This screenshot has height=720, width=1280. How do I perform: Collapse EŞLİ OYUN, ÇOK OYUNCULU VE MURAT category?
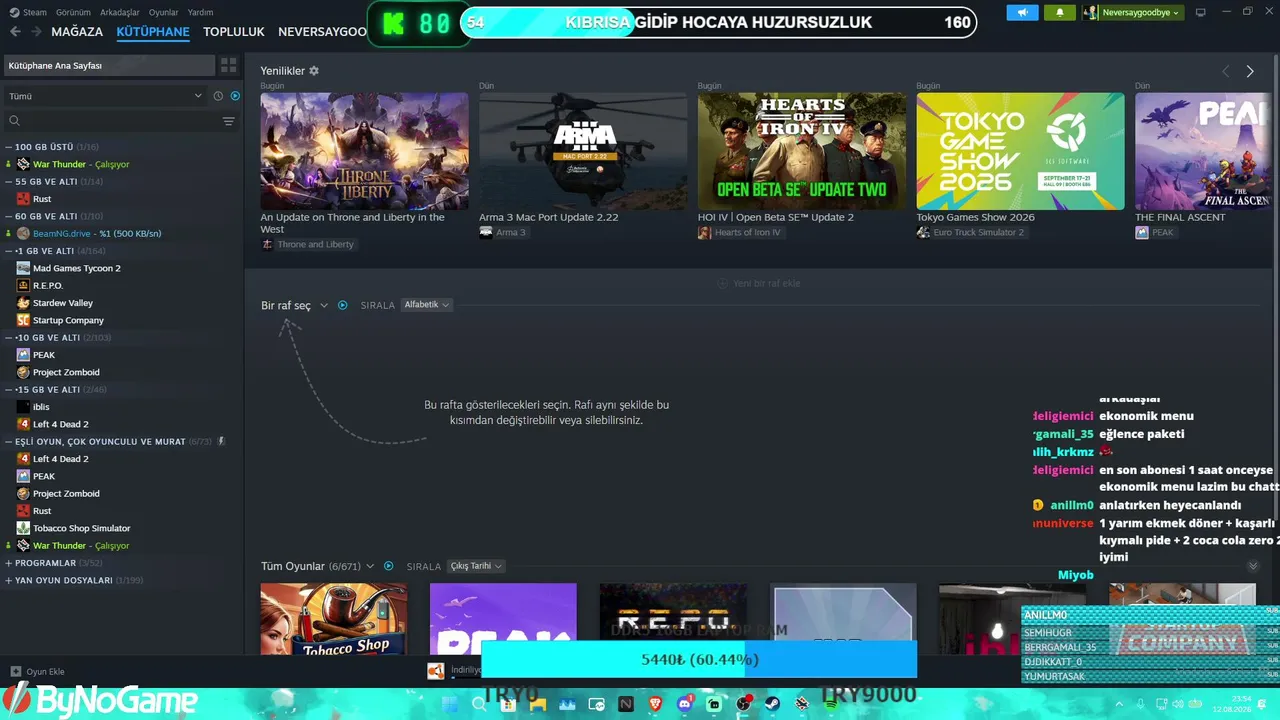click(9, 442)
